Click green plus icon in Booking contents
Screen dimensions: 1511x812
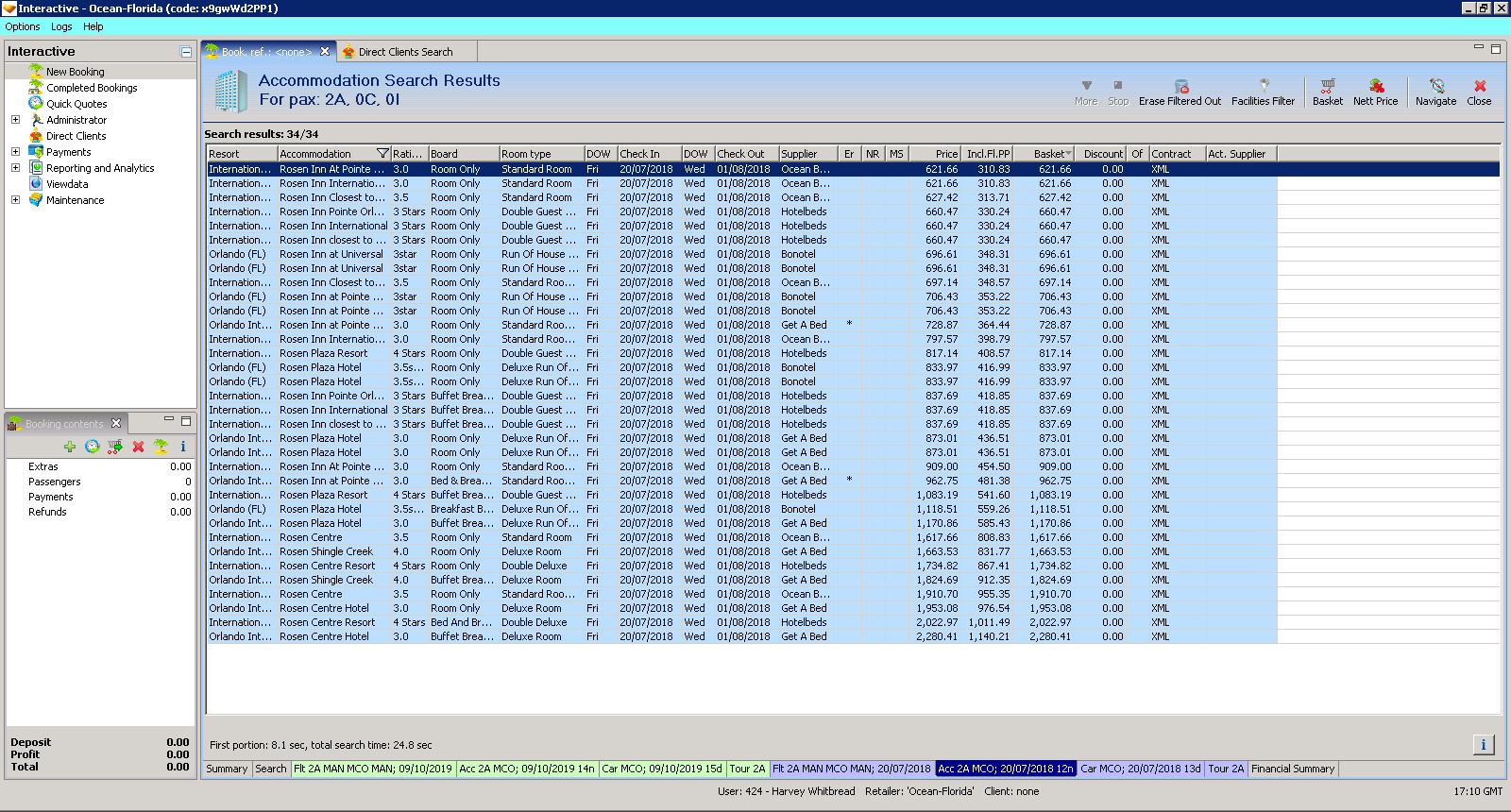[x=70, y=447]
